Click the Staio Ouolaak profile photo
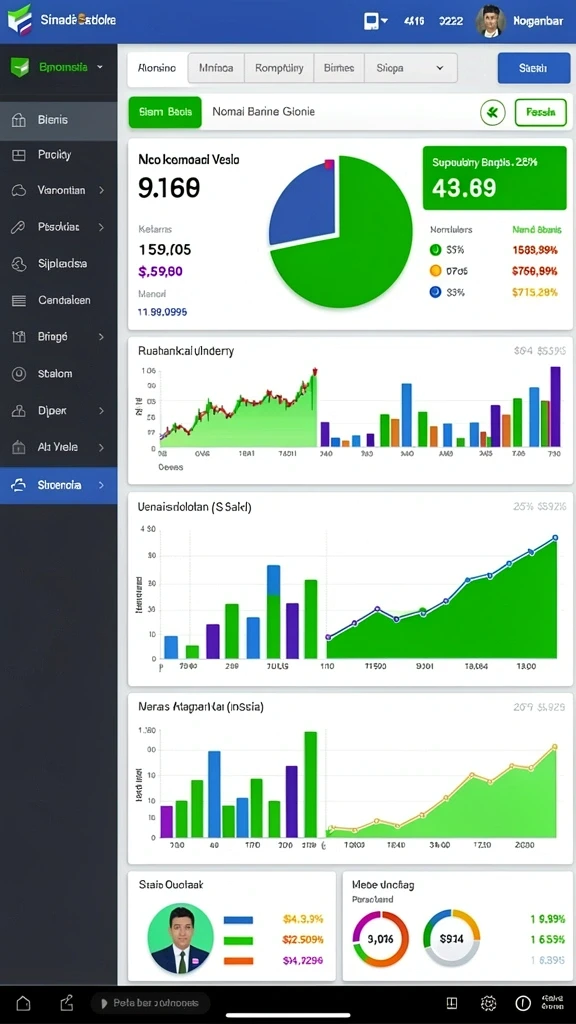Image resolution: width=576 pixels, height=1024 pixels. point(180,936)
